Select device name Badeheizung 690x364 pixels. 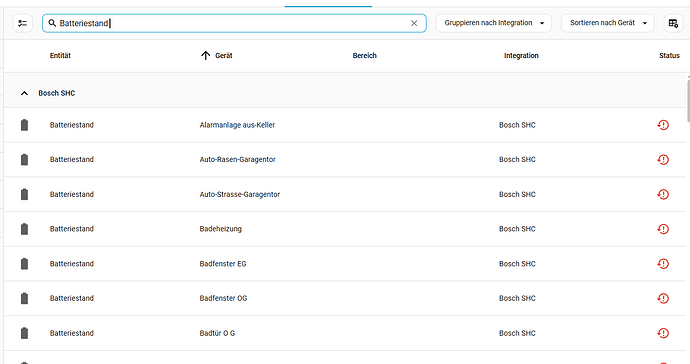point(220,229)
